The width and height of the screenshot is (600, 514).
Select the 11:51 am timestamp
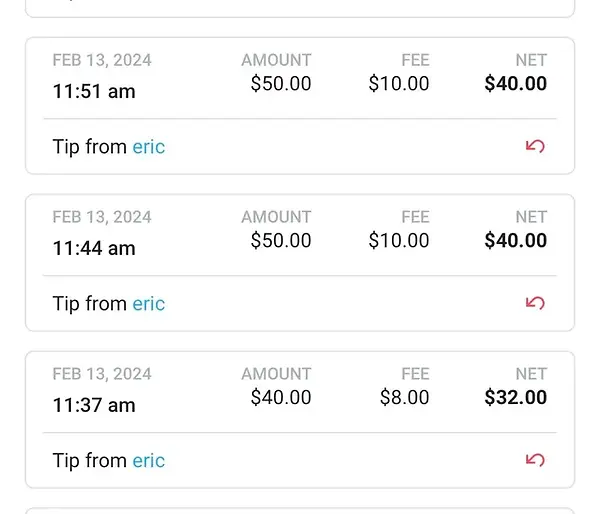[94, 91]
